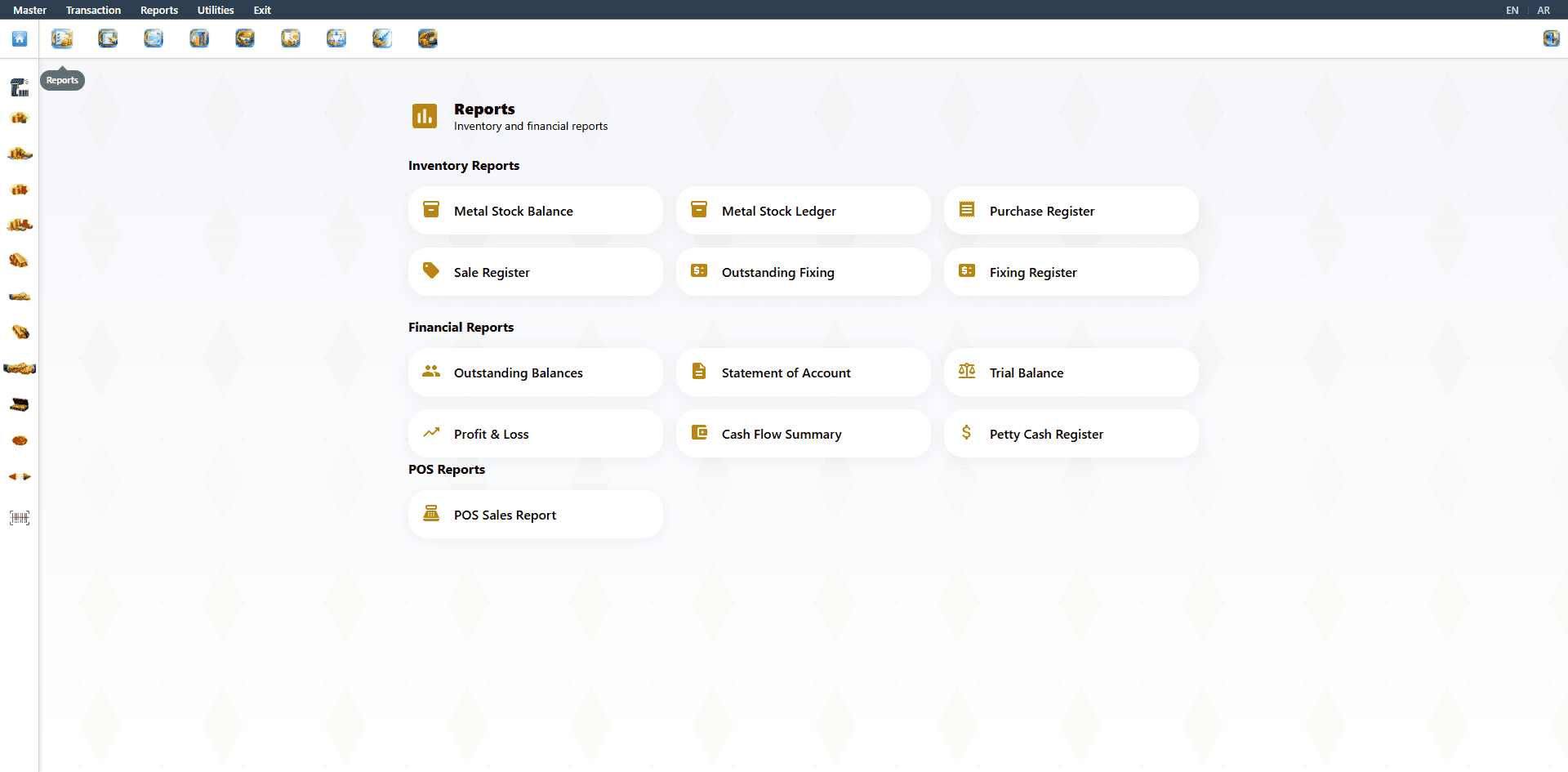Click the left-right arrows sidebar icon
The height and width of the screenshot is (772, 1568).
coord(20,476)
